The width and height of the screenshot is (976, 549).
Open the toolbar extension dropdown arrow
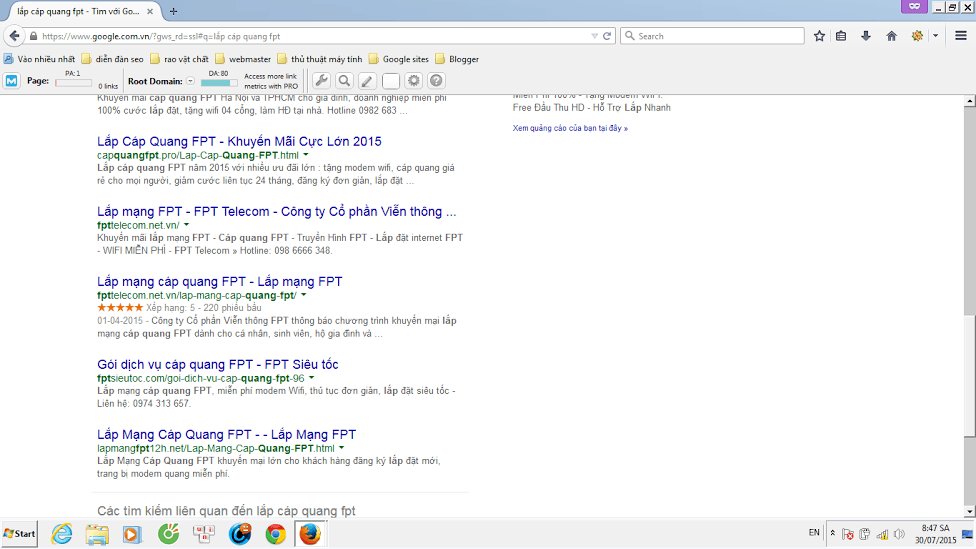pos(935,36)
